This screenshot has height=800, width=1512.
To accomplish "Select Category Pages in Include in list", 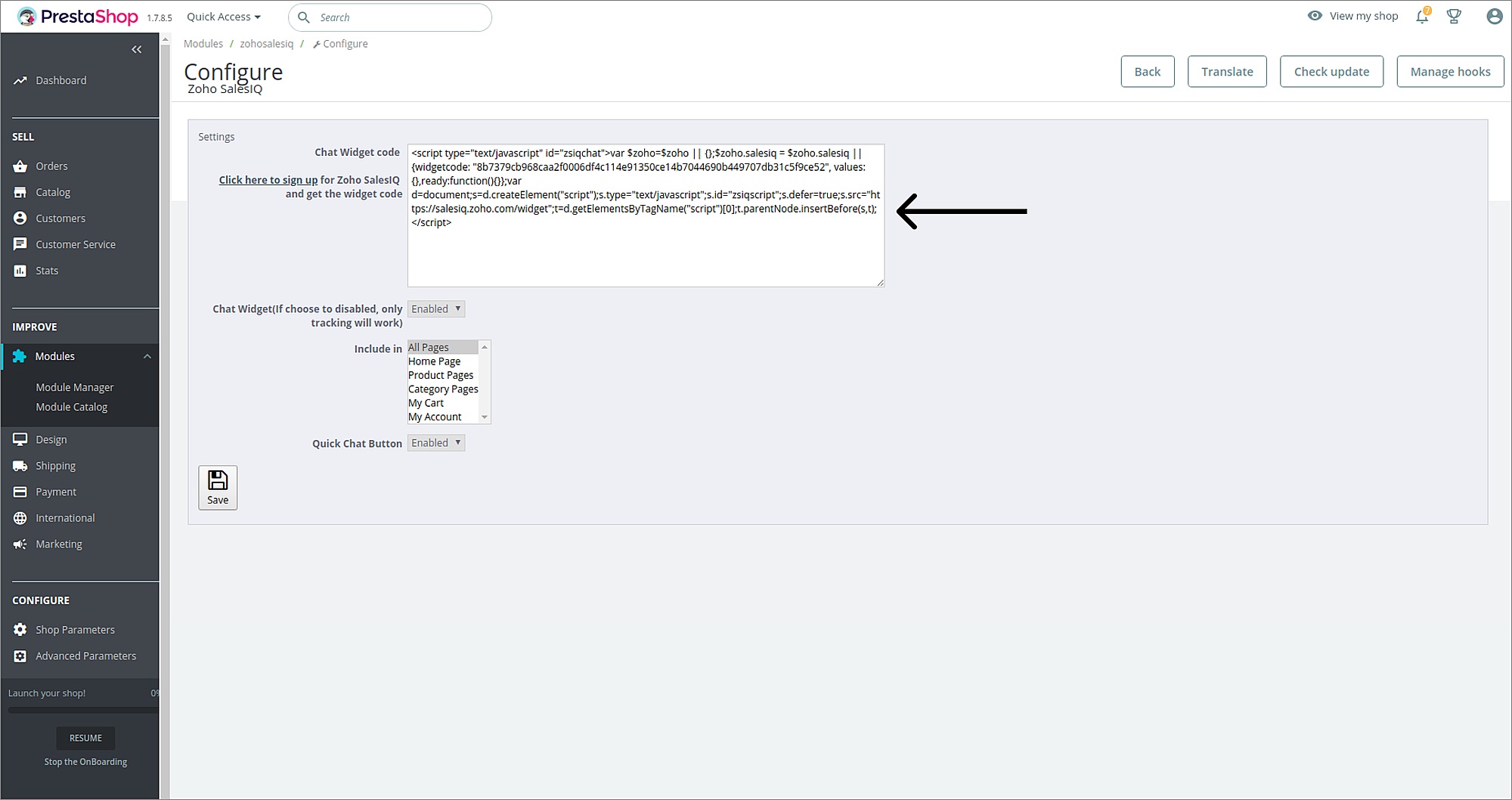I will [x=443, y=389].
